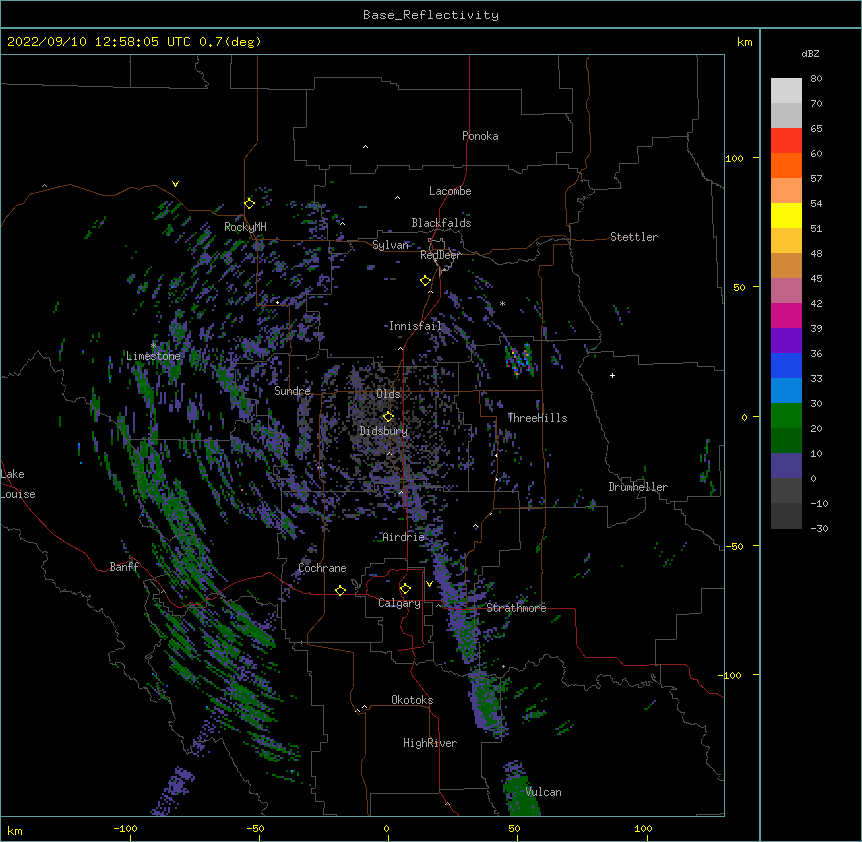Click the RockyMH label

pos(245,226)
